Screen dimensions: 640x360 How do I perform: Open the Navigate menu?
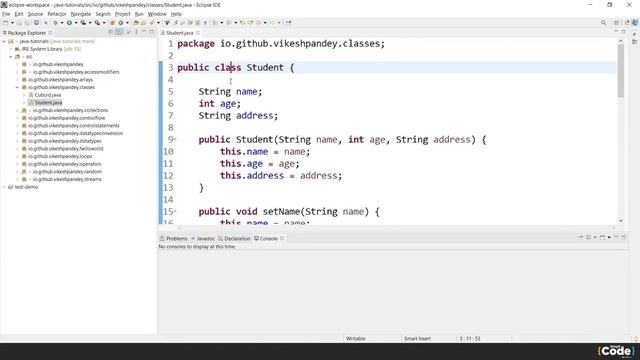[x=81, y=14]
